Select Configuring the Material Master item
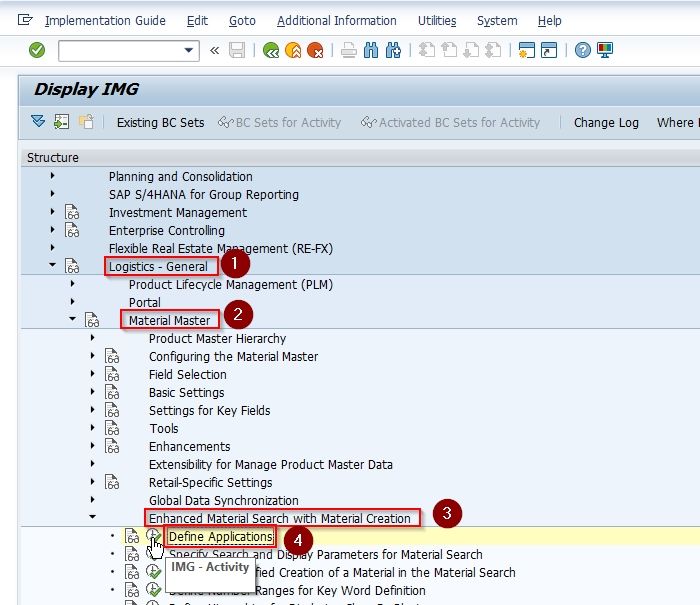 pos(233,356)
